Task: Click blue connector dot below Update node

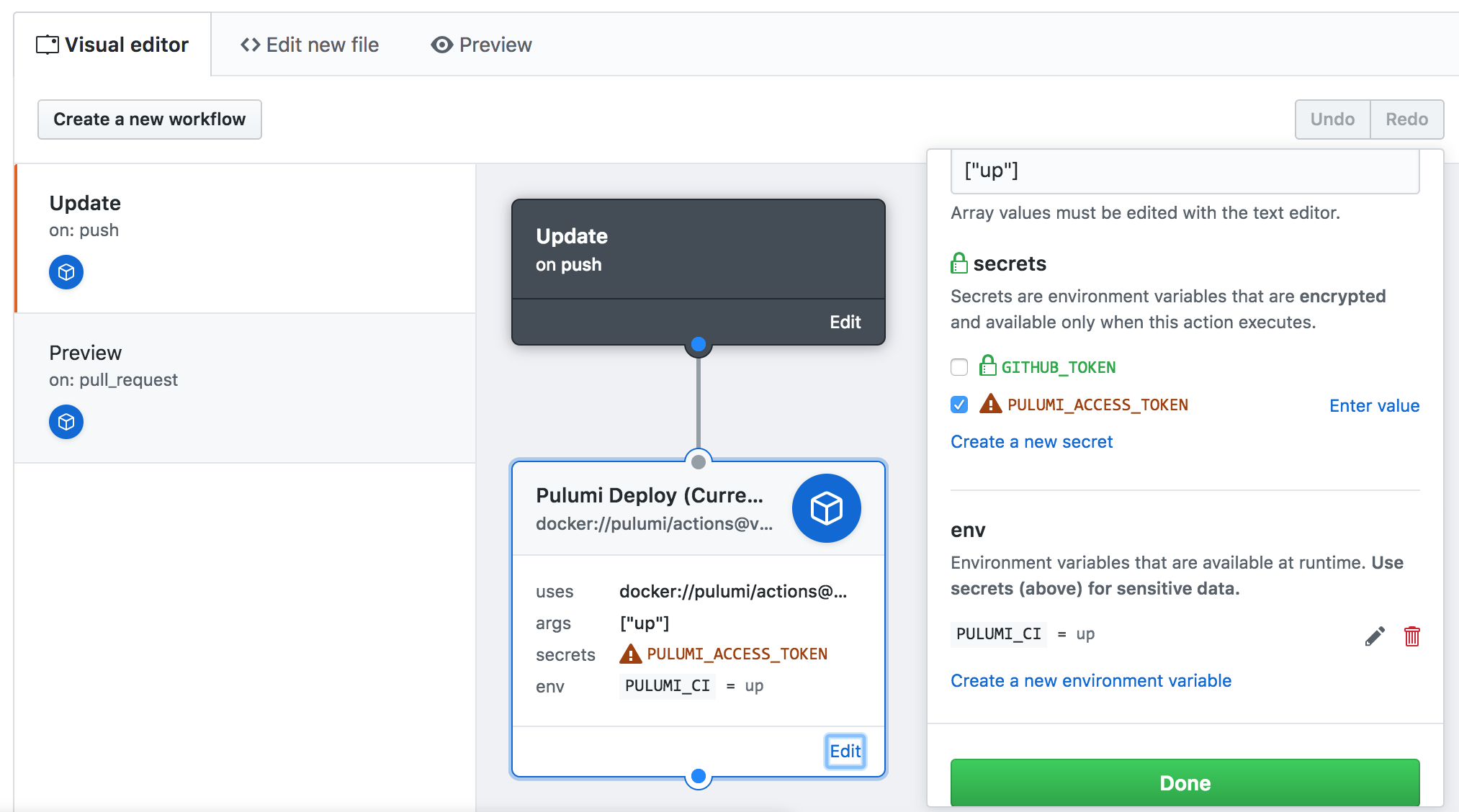Action: click(699, 344)
